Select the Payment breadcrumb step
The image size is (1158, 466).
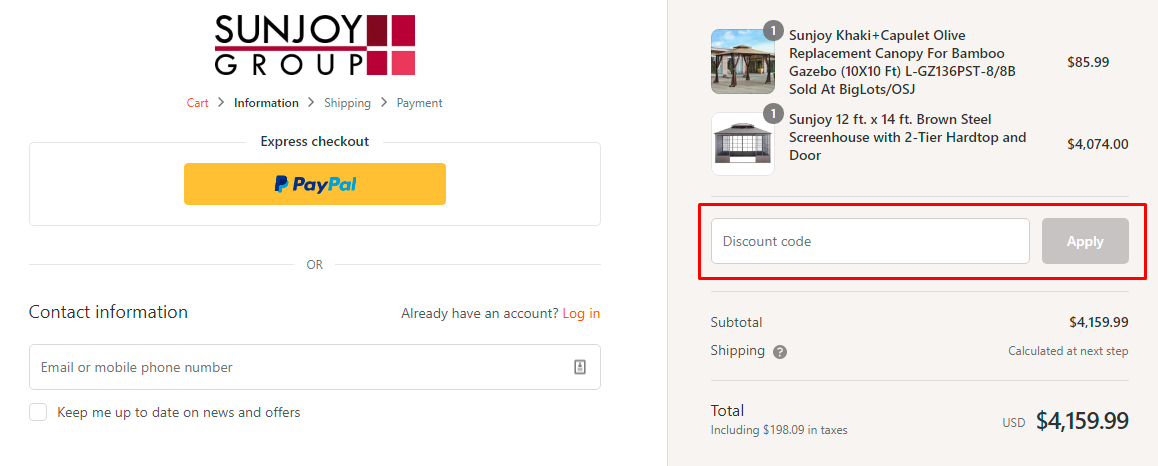(x=419, y=103)
